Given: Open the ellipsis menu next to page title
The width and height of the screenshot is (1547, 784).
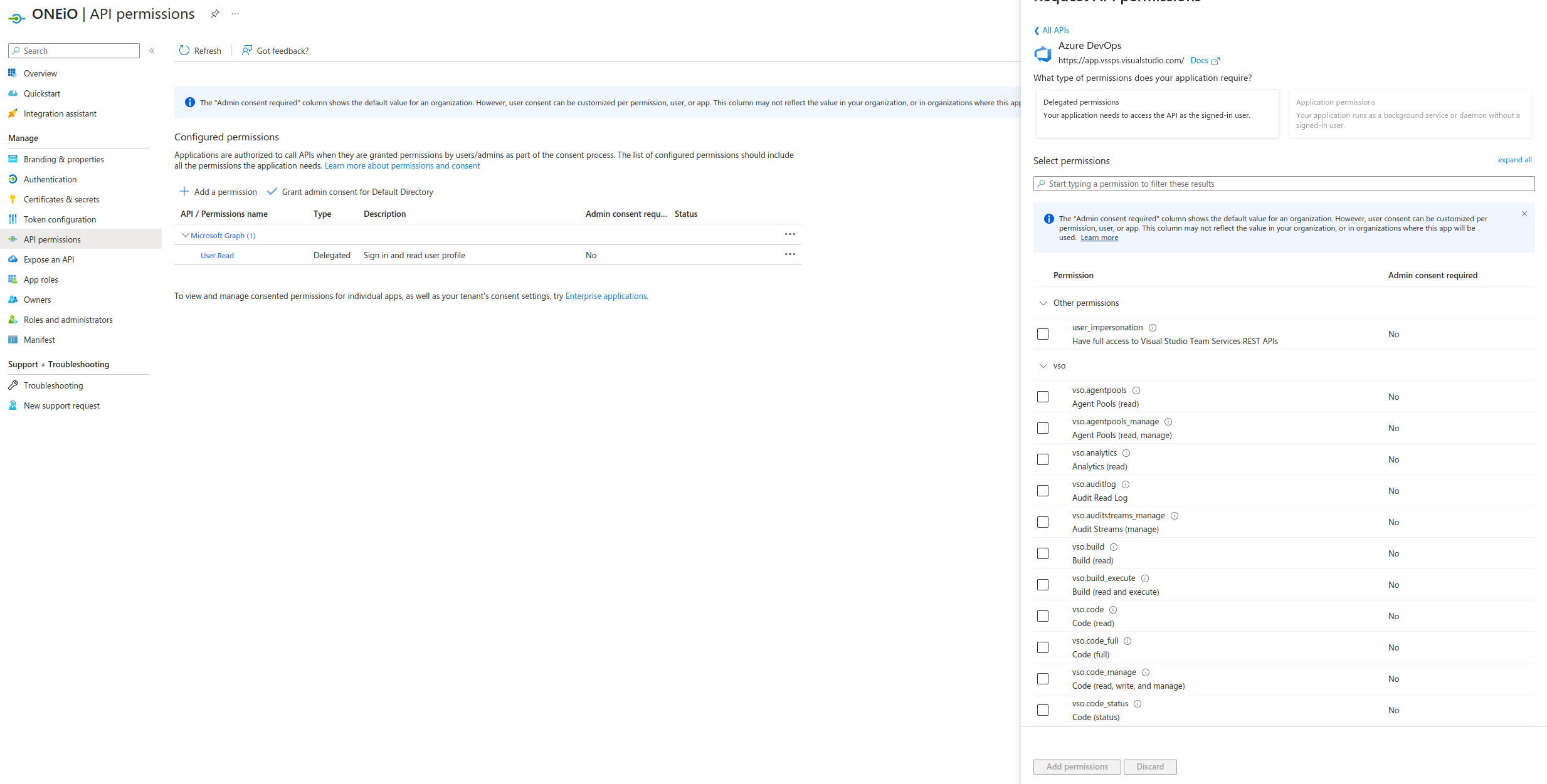Looking at the screenshot, I should [235, 14].
